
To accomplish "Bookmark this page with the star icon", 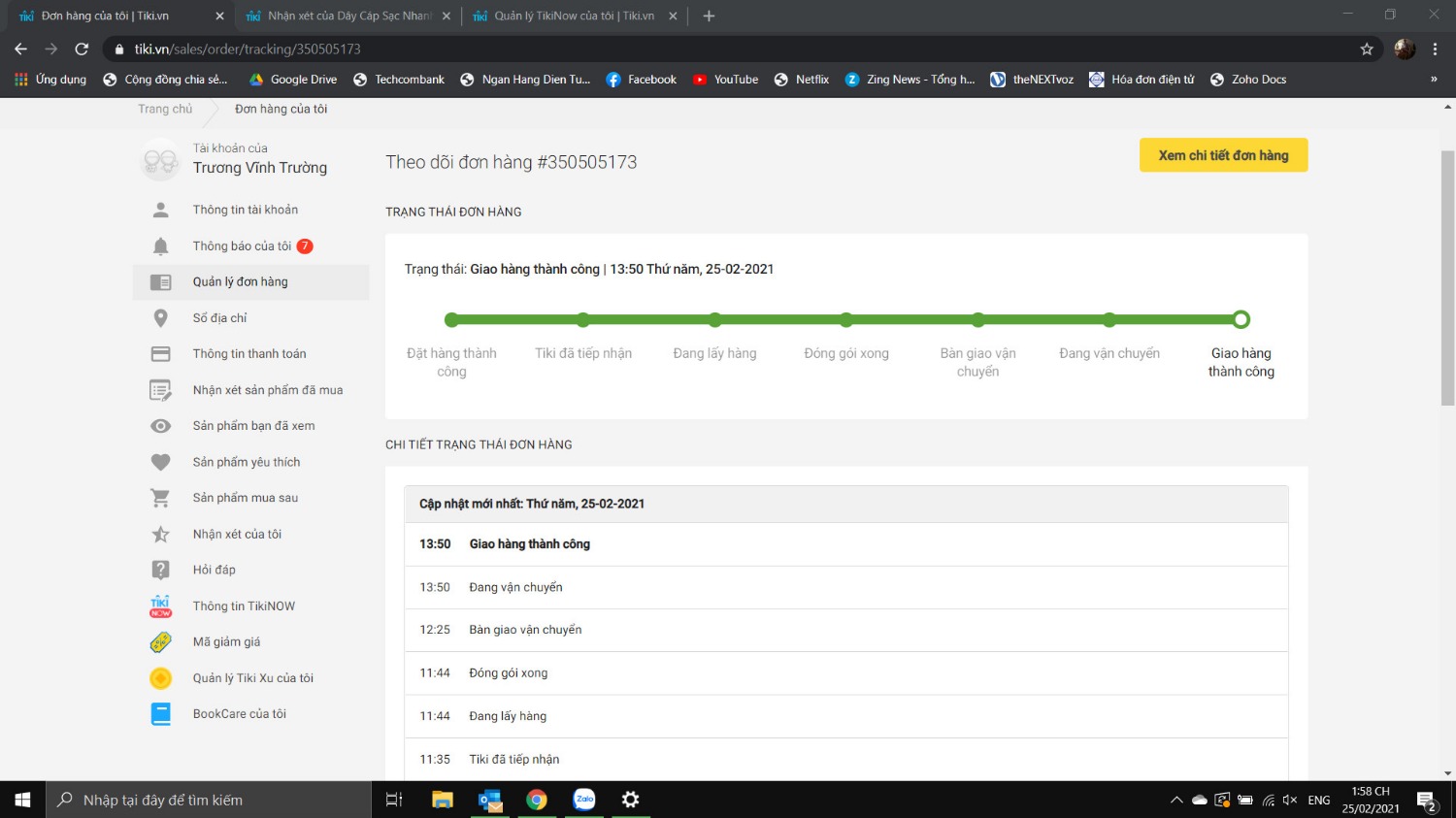I will 1367,49.
